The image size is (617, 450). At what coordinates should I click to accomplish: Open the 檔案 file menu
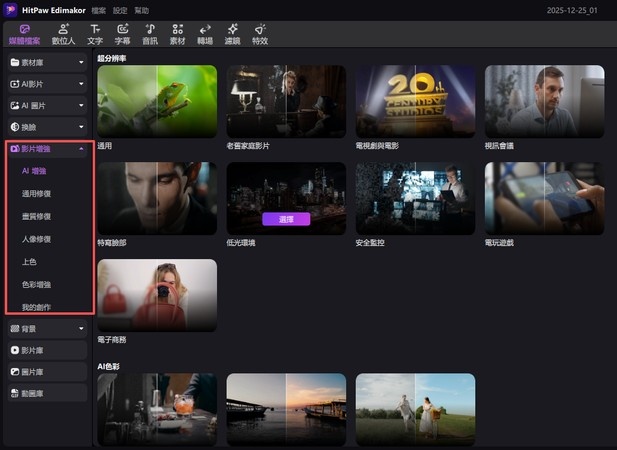tap(98, 9)
